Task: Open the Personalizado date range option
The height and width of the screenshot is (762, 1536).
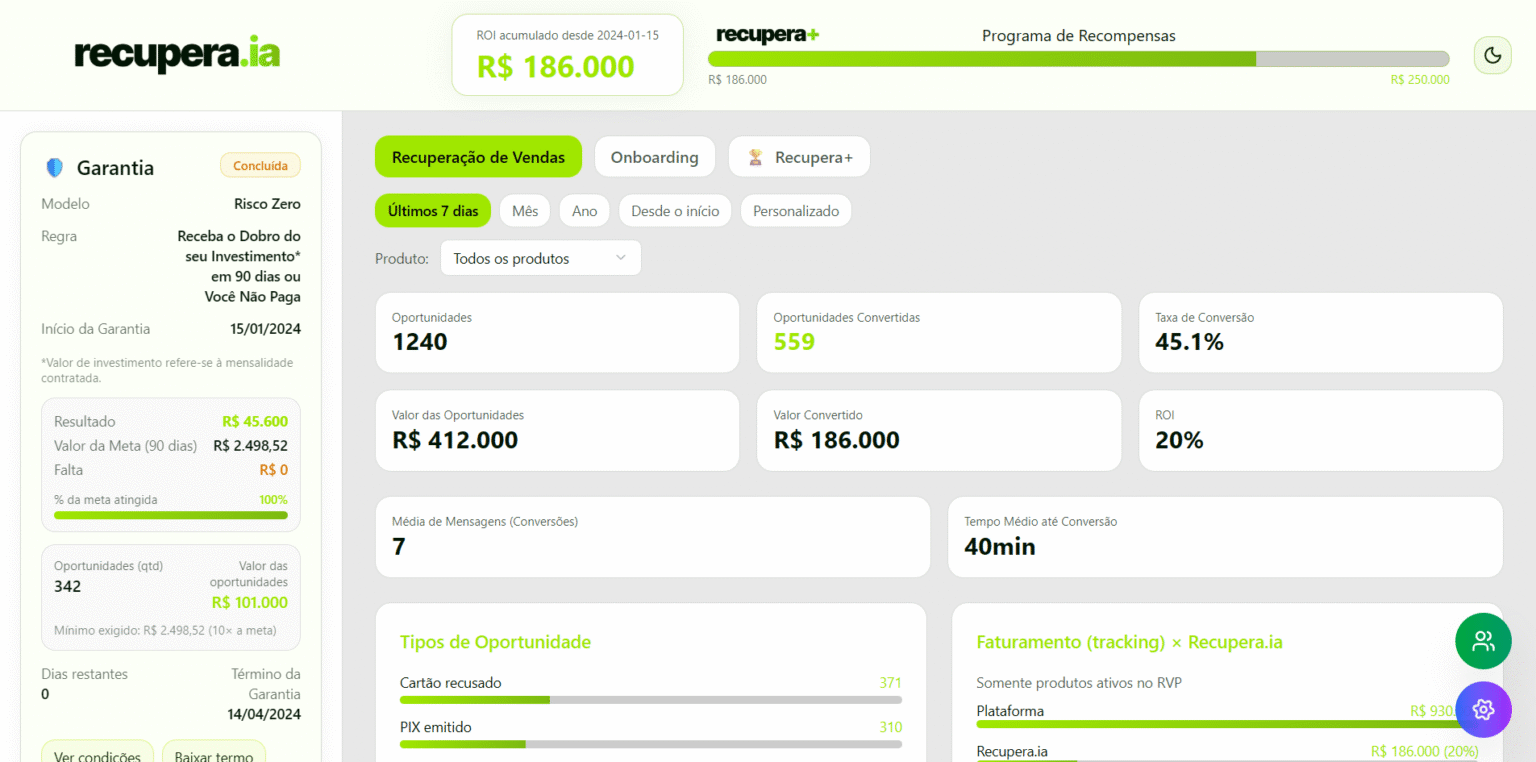Action: (796, 211)
